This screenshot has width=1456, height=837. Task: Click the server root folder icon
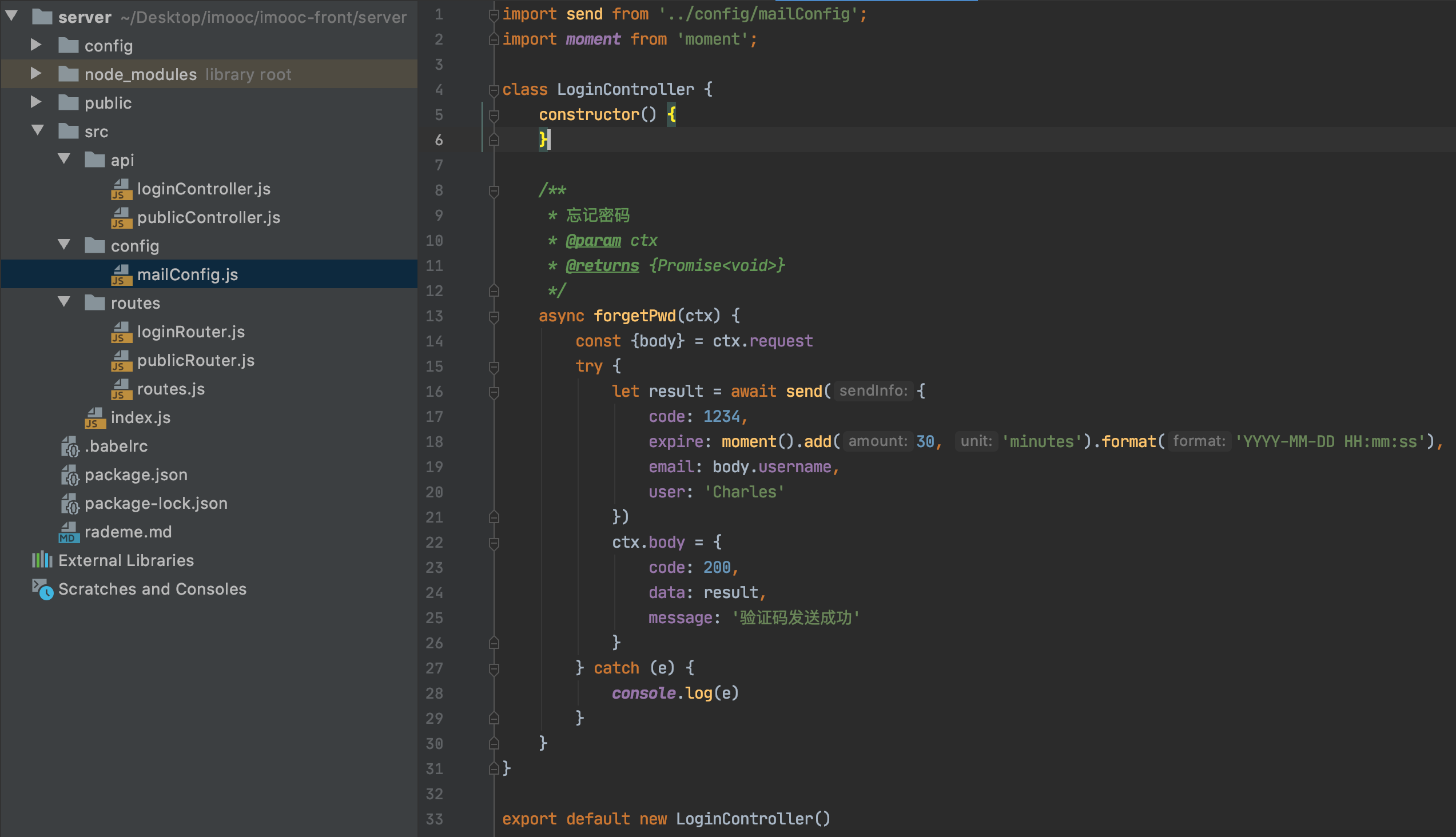[x=42, y=17]
